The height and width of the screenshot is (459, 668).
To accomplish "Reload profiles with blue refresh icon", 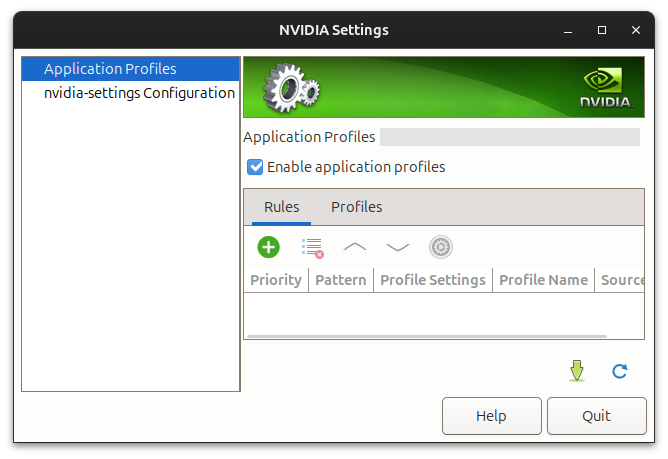I will tap(619, 371).
